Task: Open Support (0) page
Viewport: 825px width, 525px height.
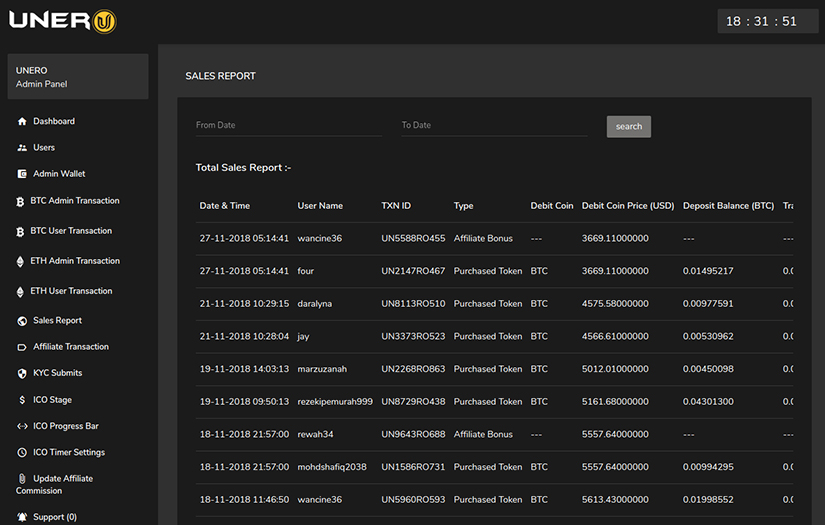Action: (x=55, y=517)
